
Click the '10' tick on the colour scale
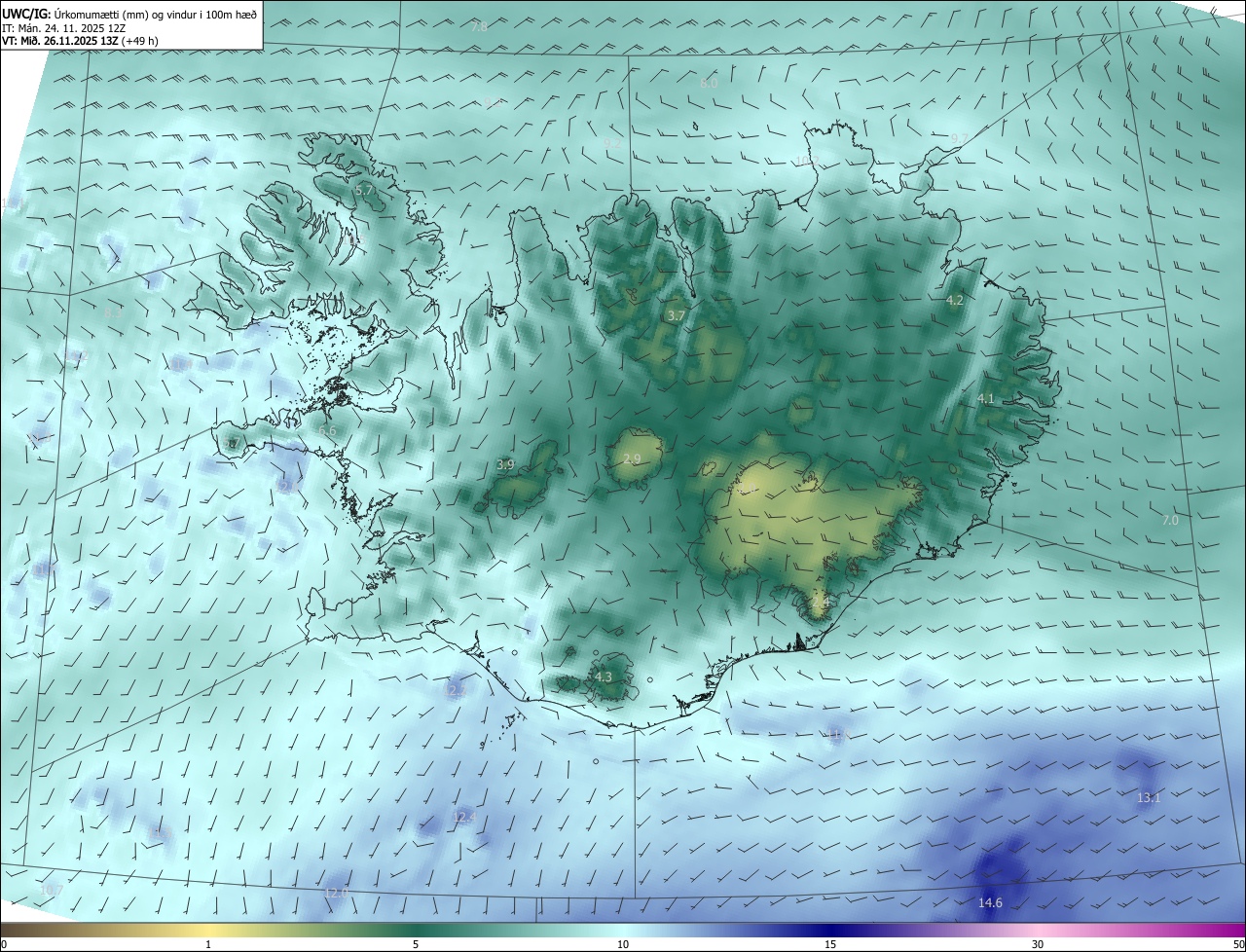623,945
